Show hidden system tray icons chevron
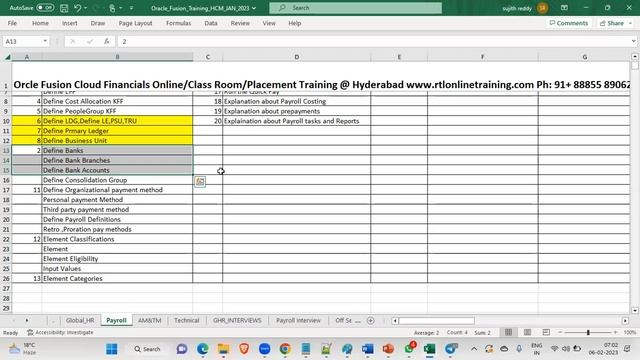The width and height of the screenshot is (640, 360). point(474,349)
